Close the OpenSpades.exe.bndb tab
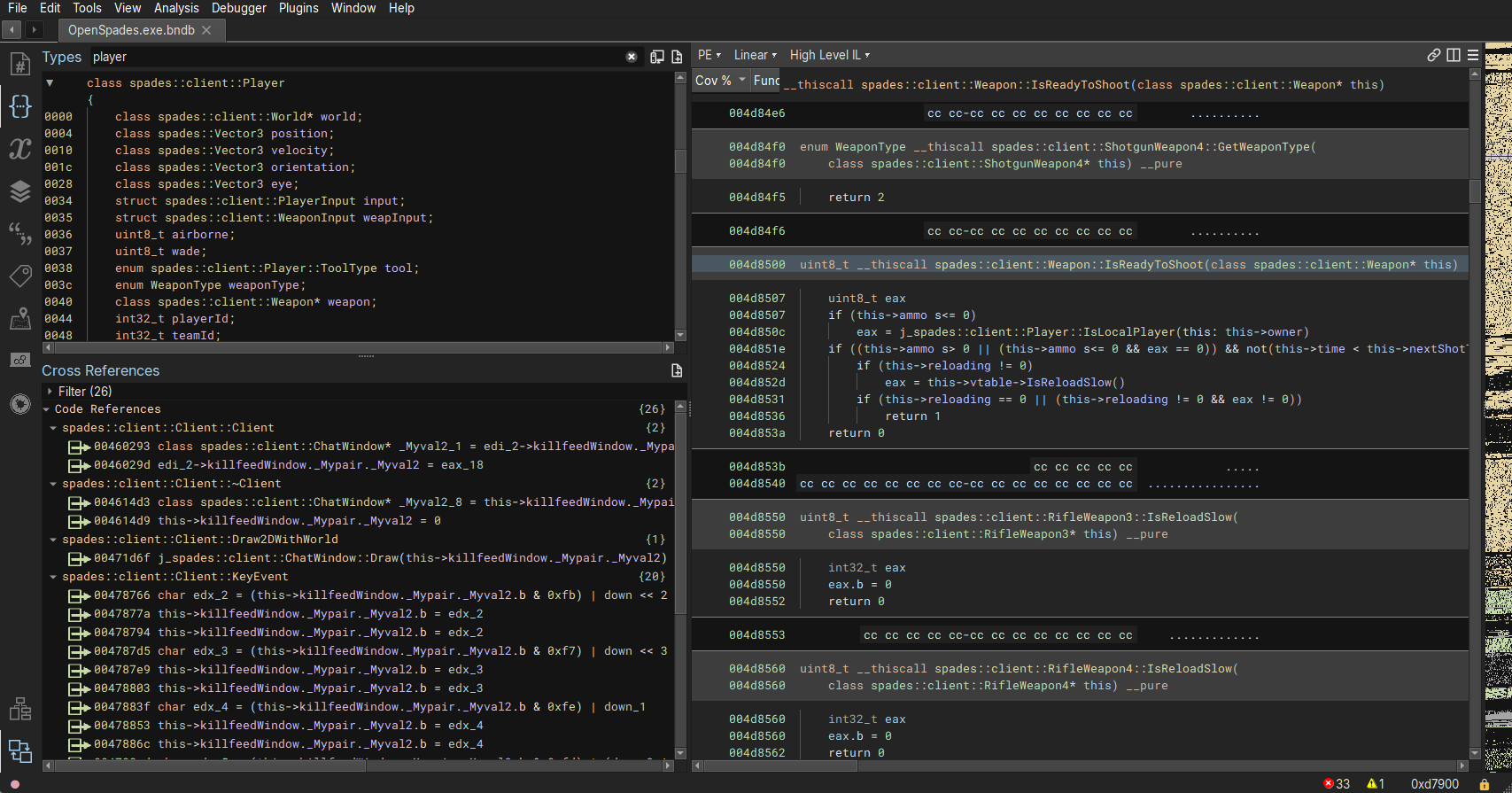This screenshot has width=1512, height=793. coord(206,30)
